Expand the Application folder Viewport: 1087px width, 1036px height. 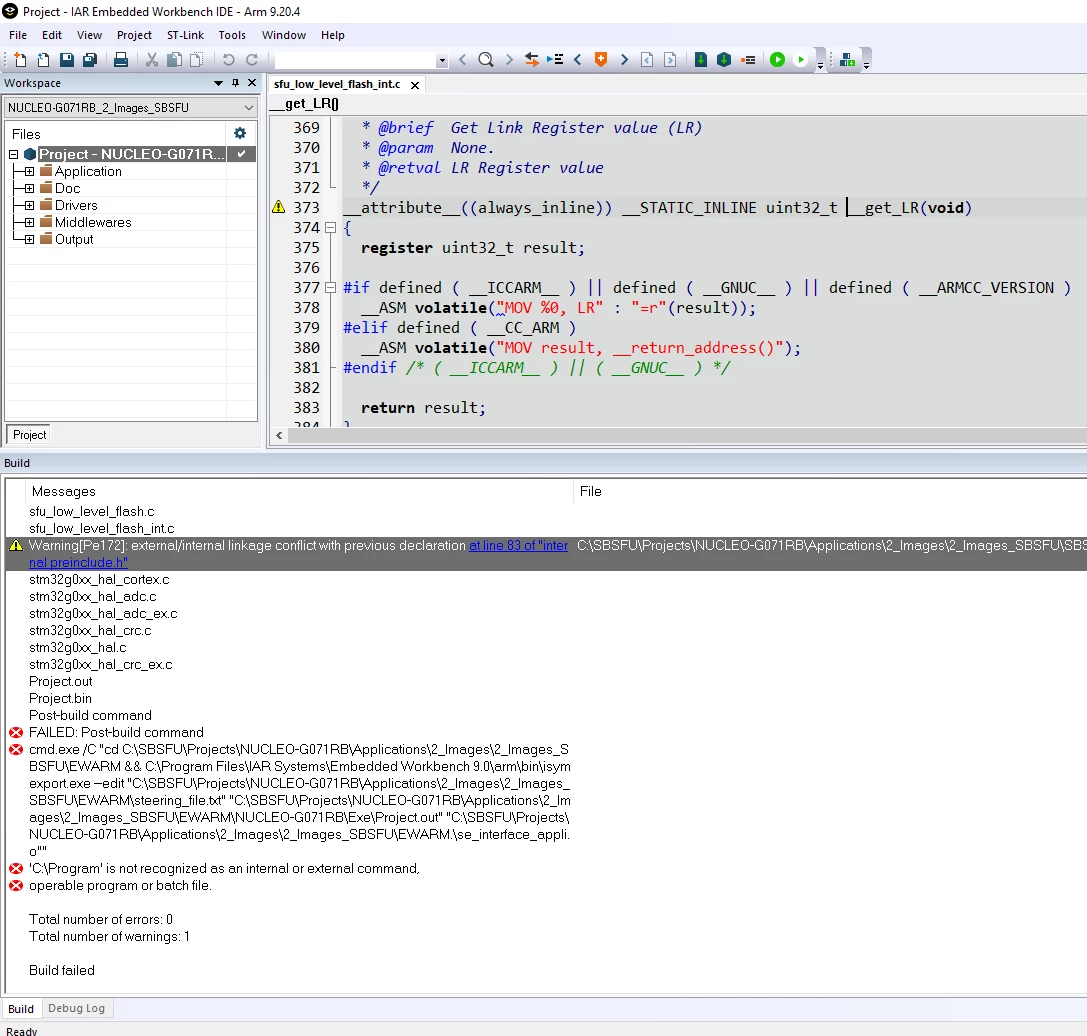click(x=29, y=171)
